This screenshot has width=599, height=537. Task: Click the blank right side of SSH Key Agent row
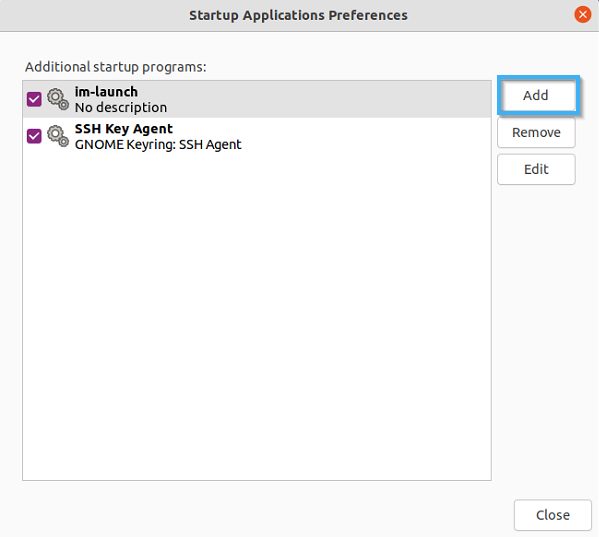pos(367,136)
